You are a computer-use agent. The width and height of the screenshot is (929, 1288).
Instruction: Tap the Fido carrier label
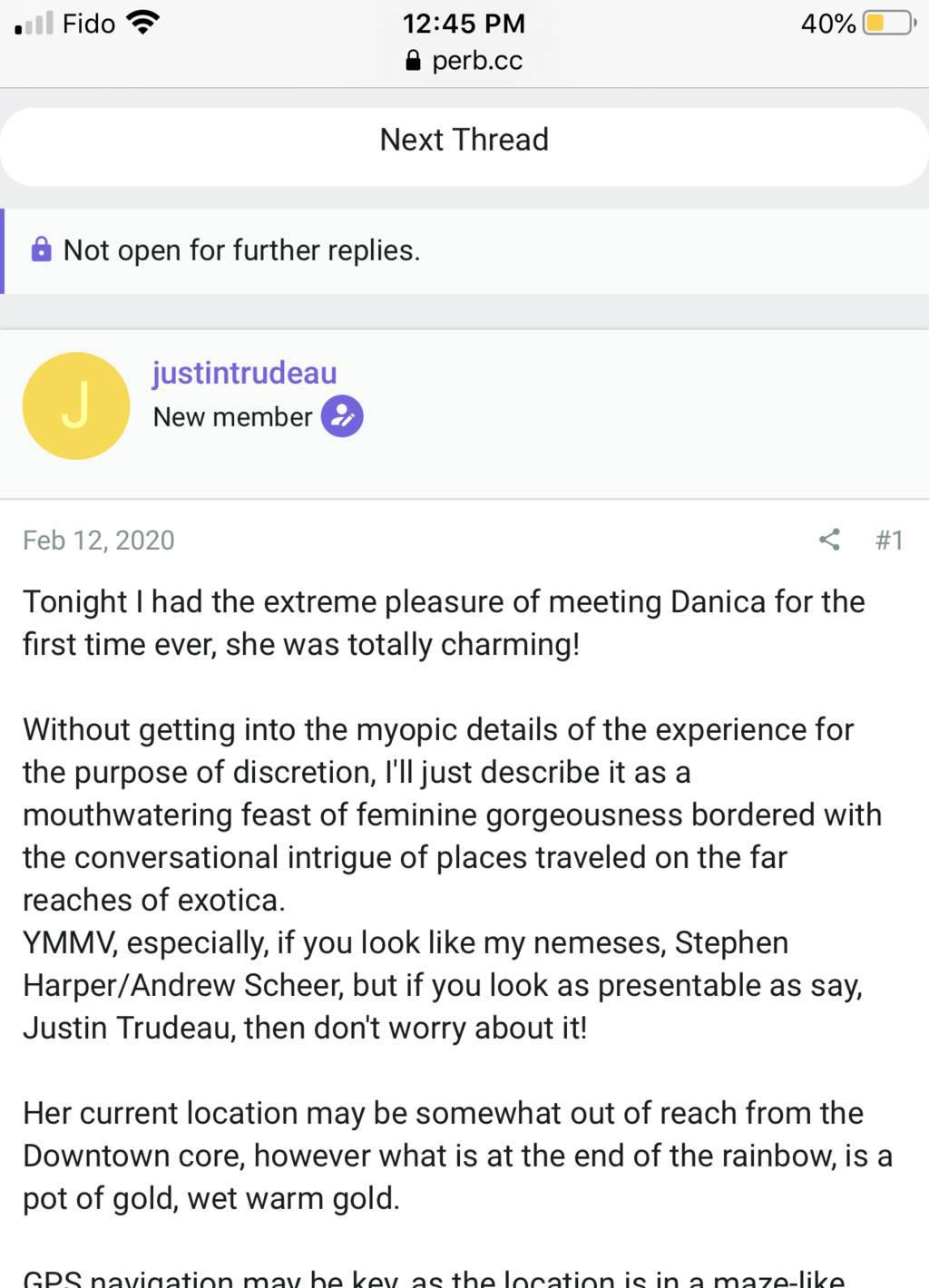click(x=89, y=23)
